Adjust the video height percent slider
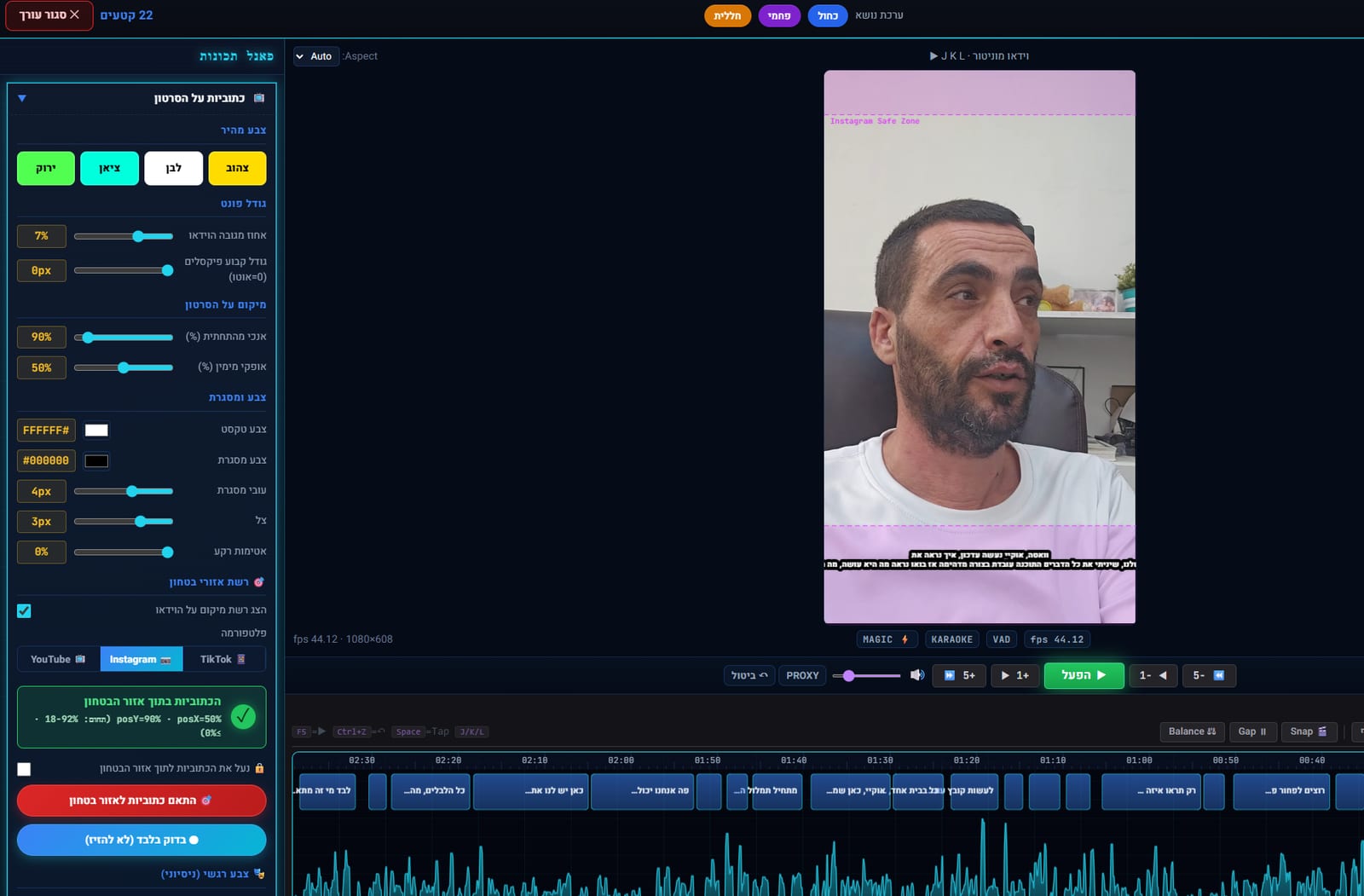Viewport: 1364px width, 896px height. click(x=124, y=236)
